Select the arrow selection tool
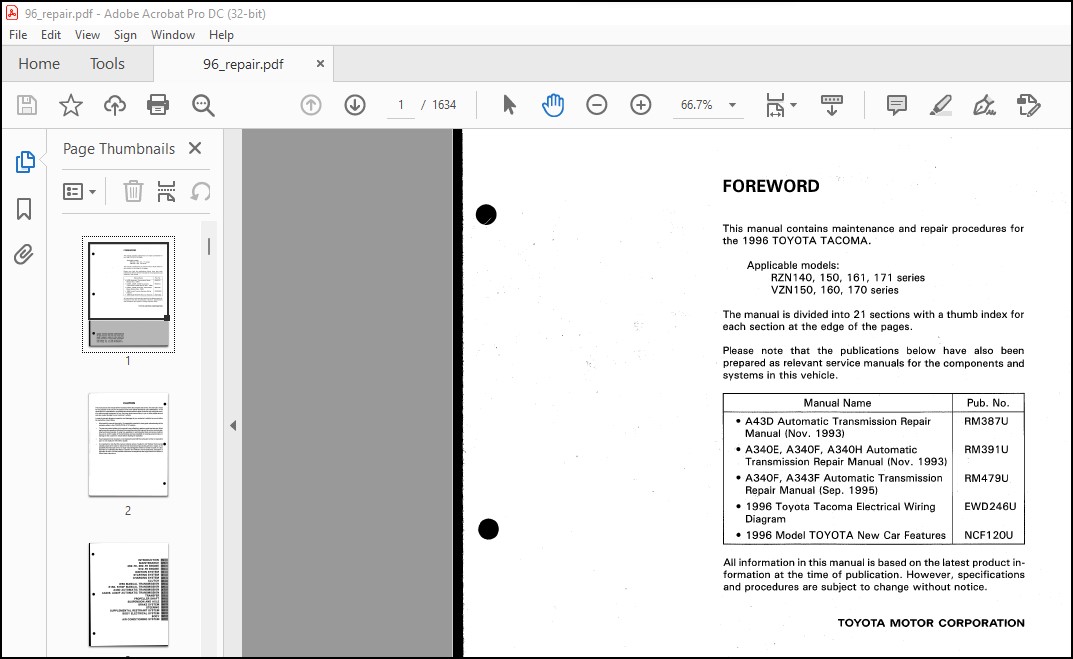Image resolution: width=1073 pixels, height=659 pixels. [509, 105]
